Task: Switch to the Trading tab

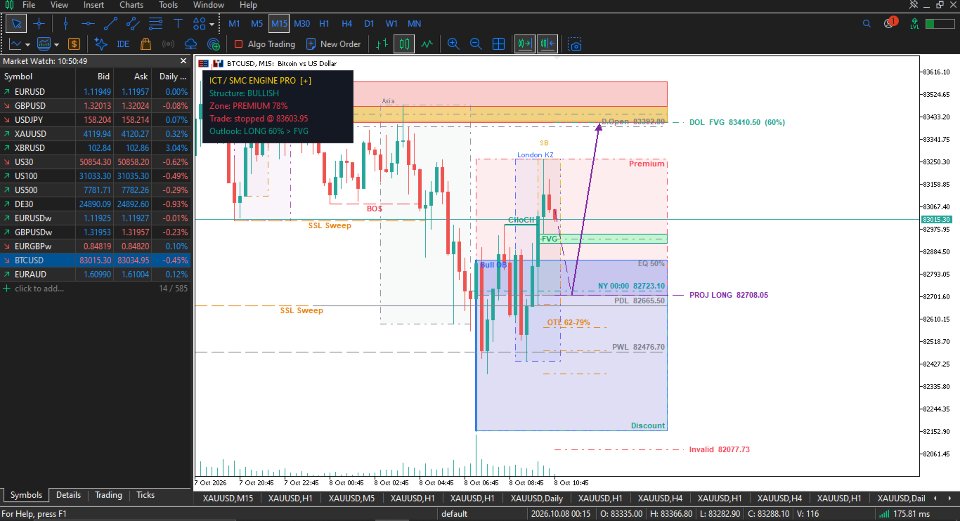Action: [108, 495]
